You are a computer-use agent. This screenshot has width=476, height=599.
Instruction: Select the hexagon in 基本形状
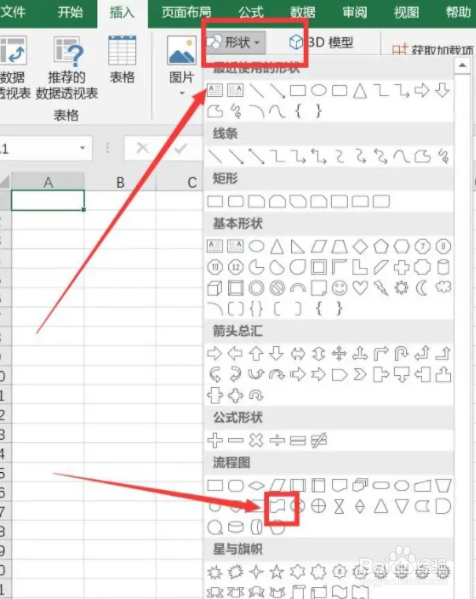[x=402, y=246]
